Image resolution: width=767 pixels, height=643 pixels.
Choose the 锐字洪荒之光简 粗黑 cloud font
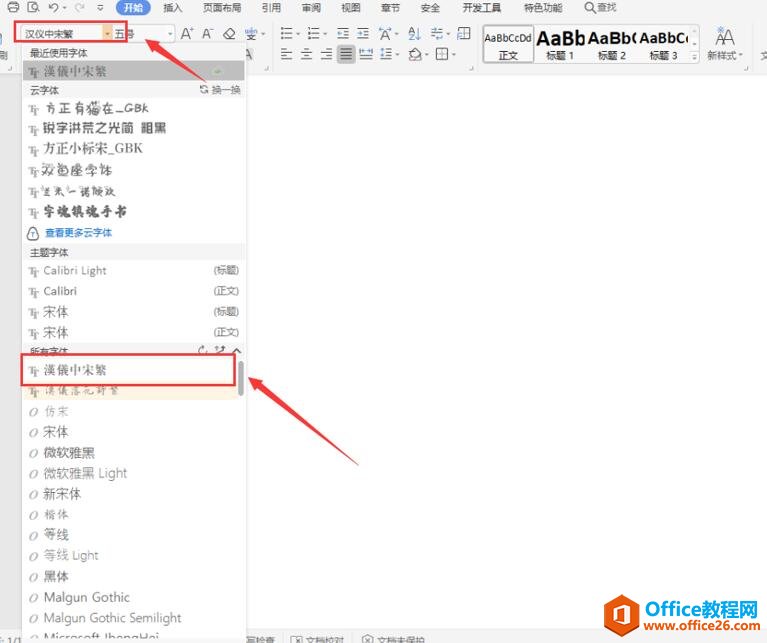tap(133, 129)
